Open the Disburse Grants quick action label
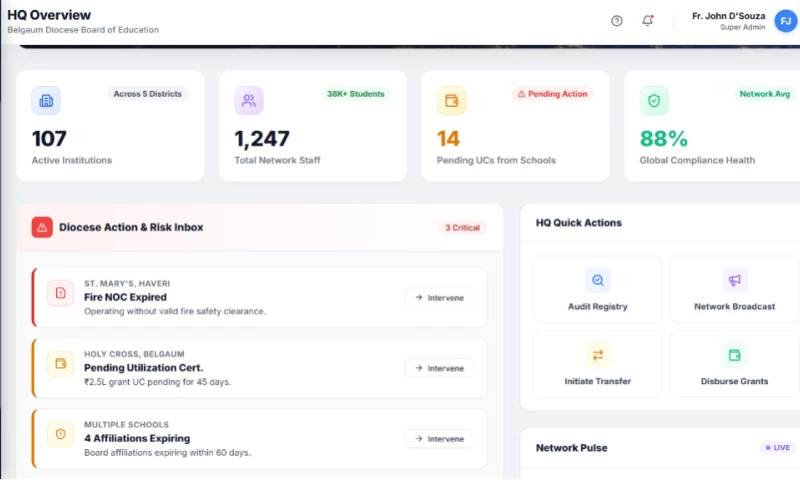 734,381
